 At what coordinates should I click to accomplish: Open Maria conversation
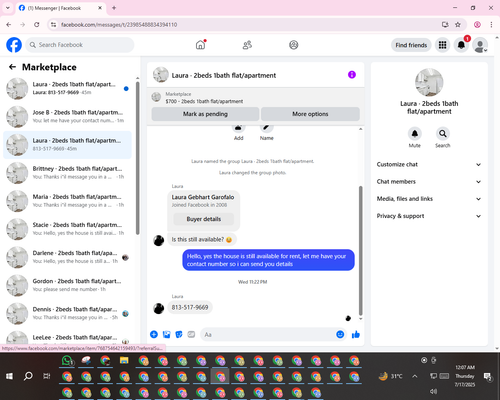coord(67,201)
